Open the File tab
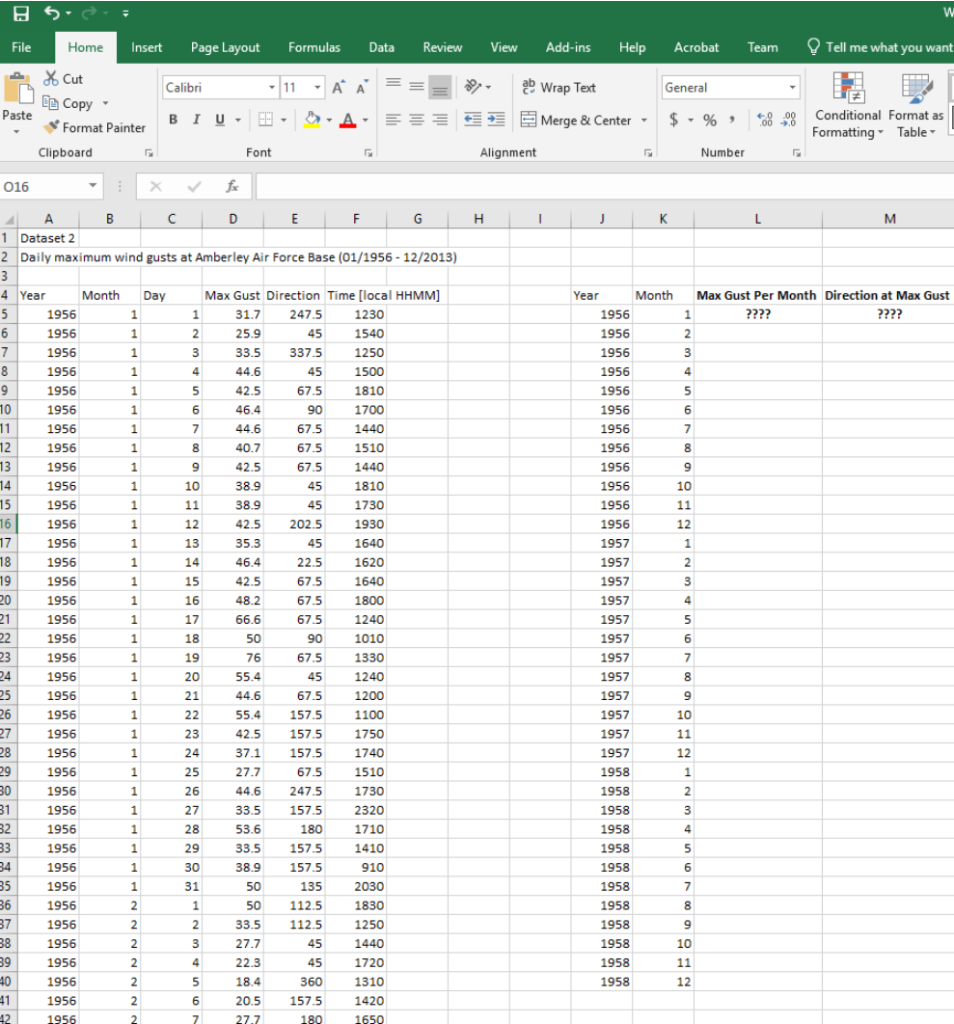Viewport: 954px width, 1024px height. pyautogui.click(x=21, y=47)
